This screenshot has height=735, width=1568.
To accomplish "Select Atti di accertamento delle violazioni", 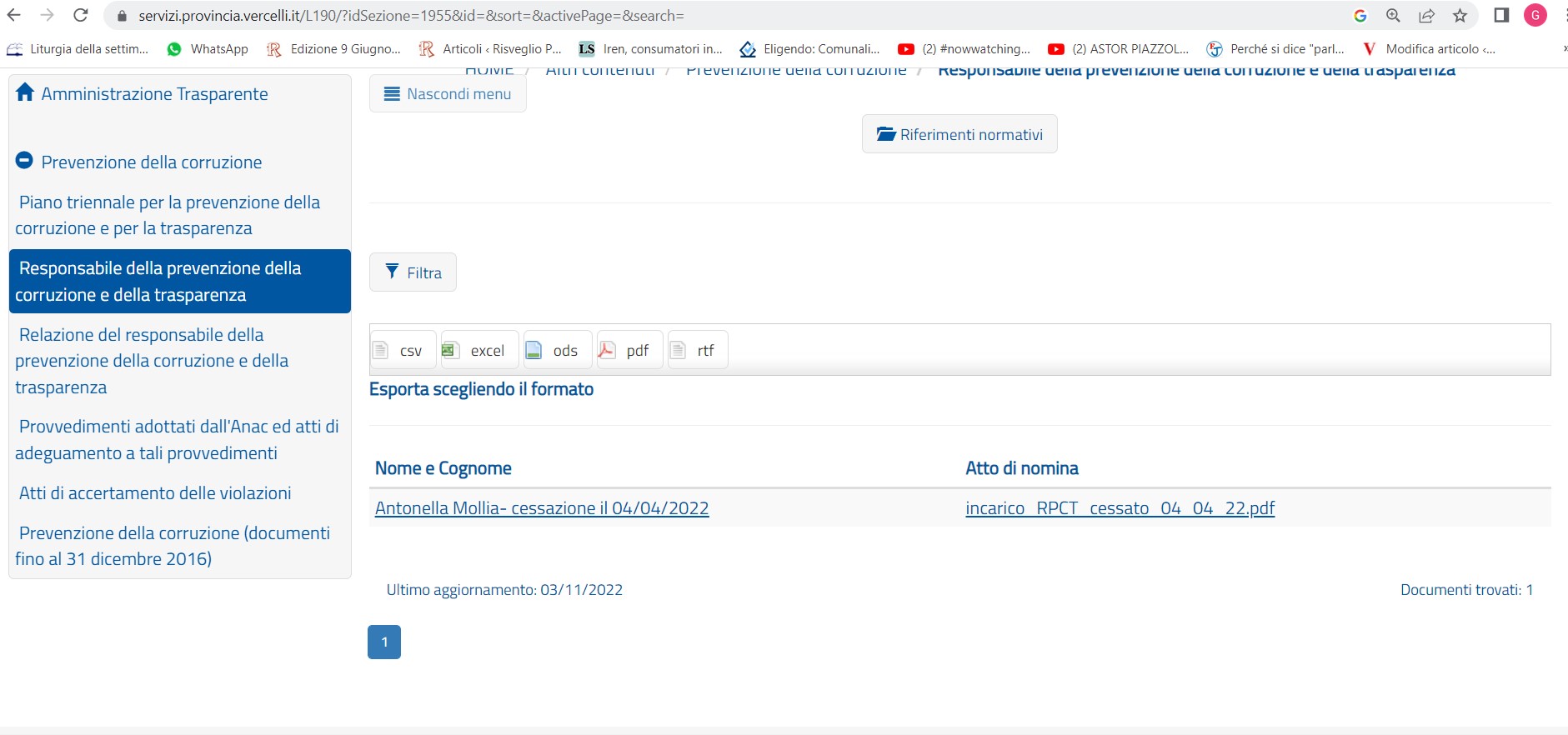I will click(155, 493).
